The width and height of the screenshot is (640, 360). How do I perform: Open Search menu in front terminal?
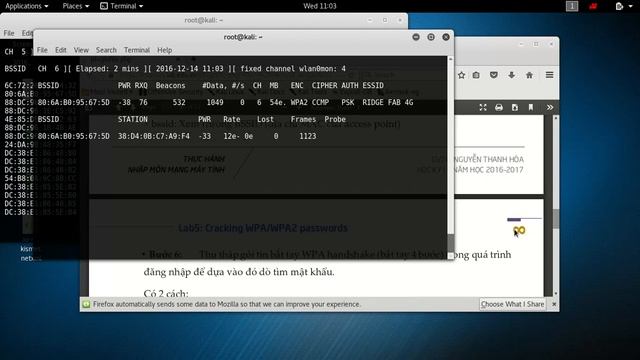(x=106, y=50)
